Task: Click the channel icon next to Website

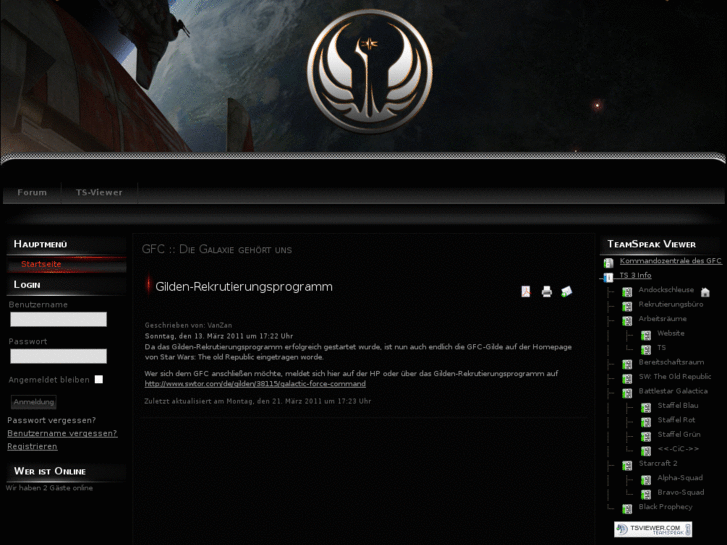Action: click(x=645, y=335)
